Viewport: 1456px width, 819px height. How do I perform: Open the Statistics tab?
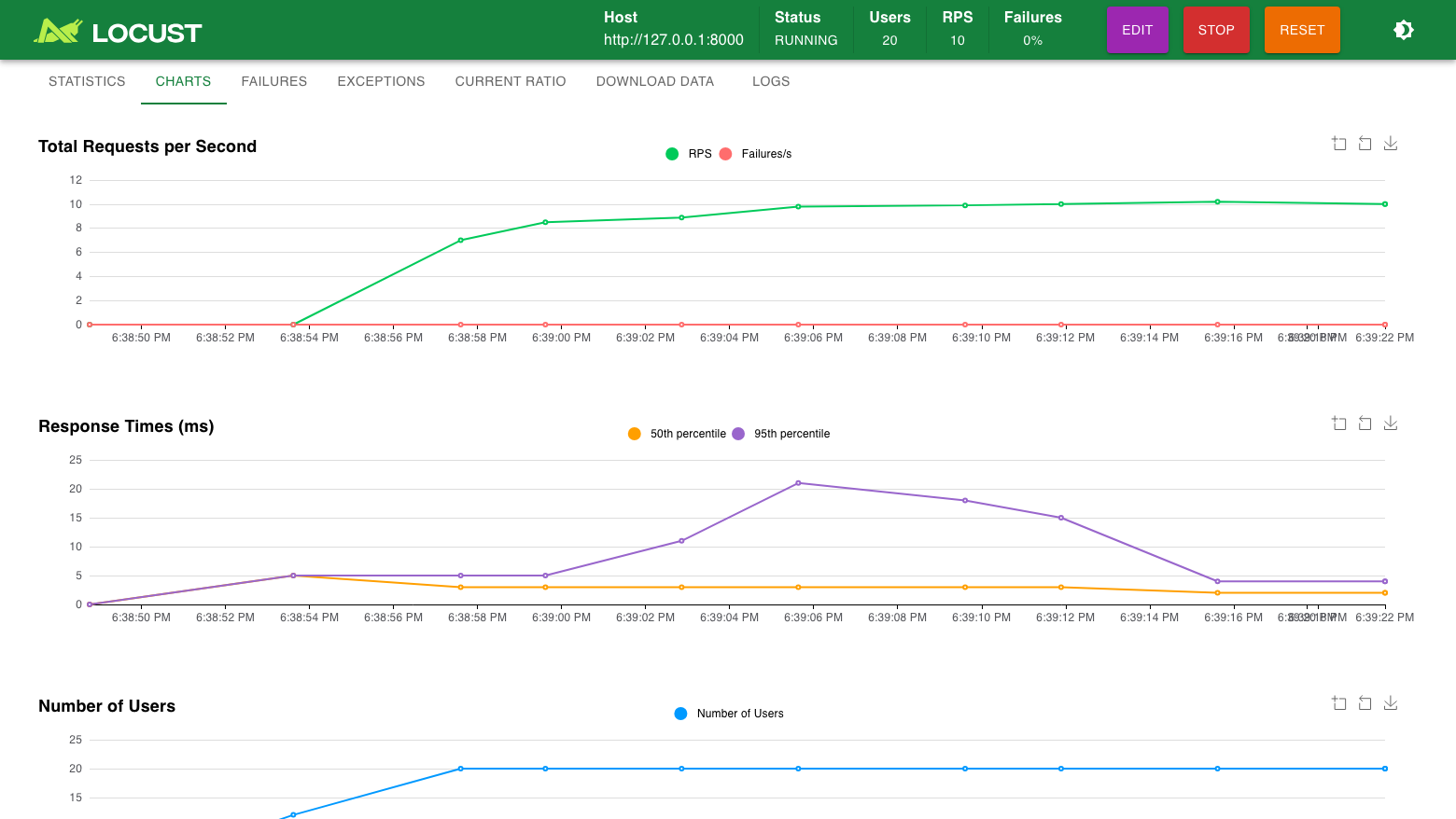87,81
